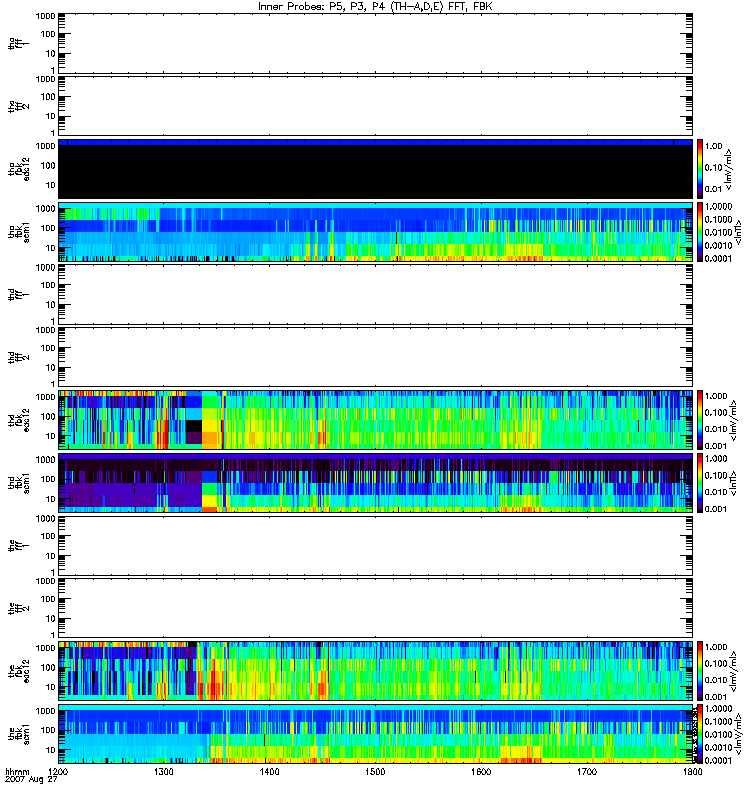
Task: Click the 'thd fbk edc12' y-axis title
Action: [19, 420]
